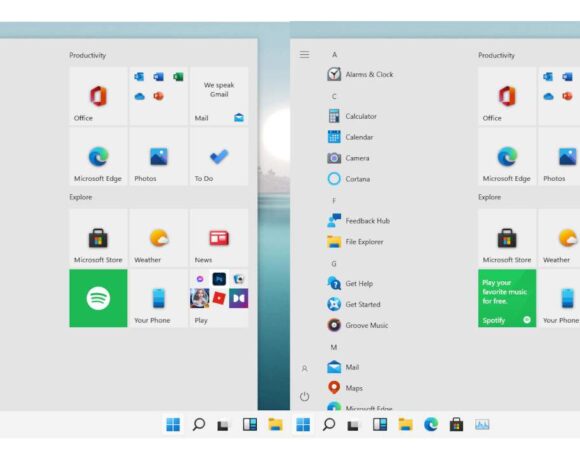The width and height of the screenshot is (580, 460).
Task: Open the Play folder tile label
Action: tap(201, 320)
